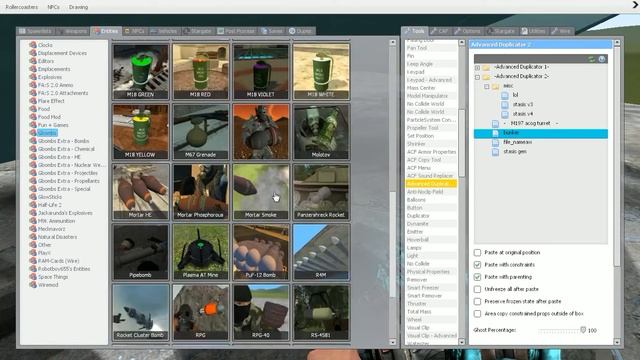
Task: Click tool list scrollbar up arrow
Action: (x=462, y=42)
